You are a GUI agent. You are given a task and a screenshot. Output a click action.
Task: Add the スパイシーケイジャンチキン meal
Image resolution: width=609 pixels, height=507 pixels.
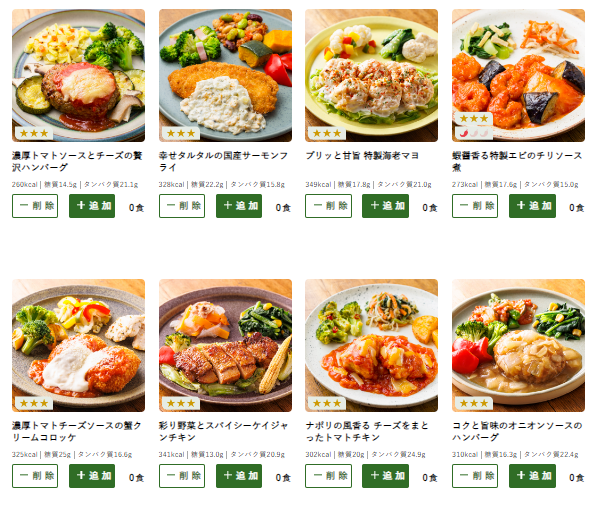tap(239, 476)
